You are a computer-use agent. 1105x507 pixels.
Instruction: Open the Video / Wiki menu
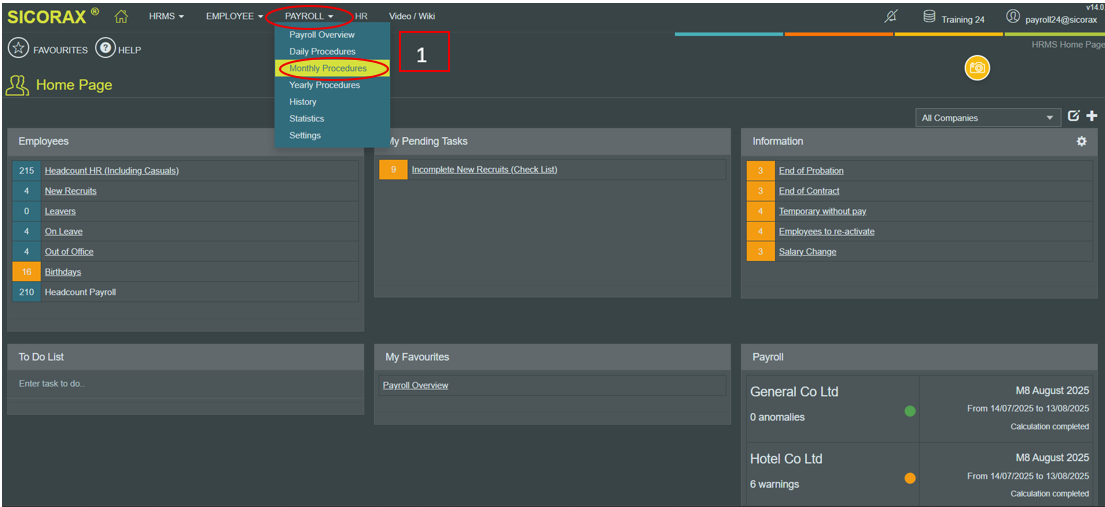point(412,16)
